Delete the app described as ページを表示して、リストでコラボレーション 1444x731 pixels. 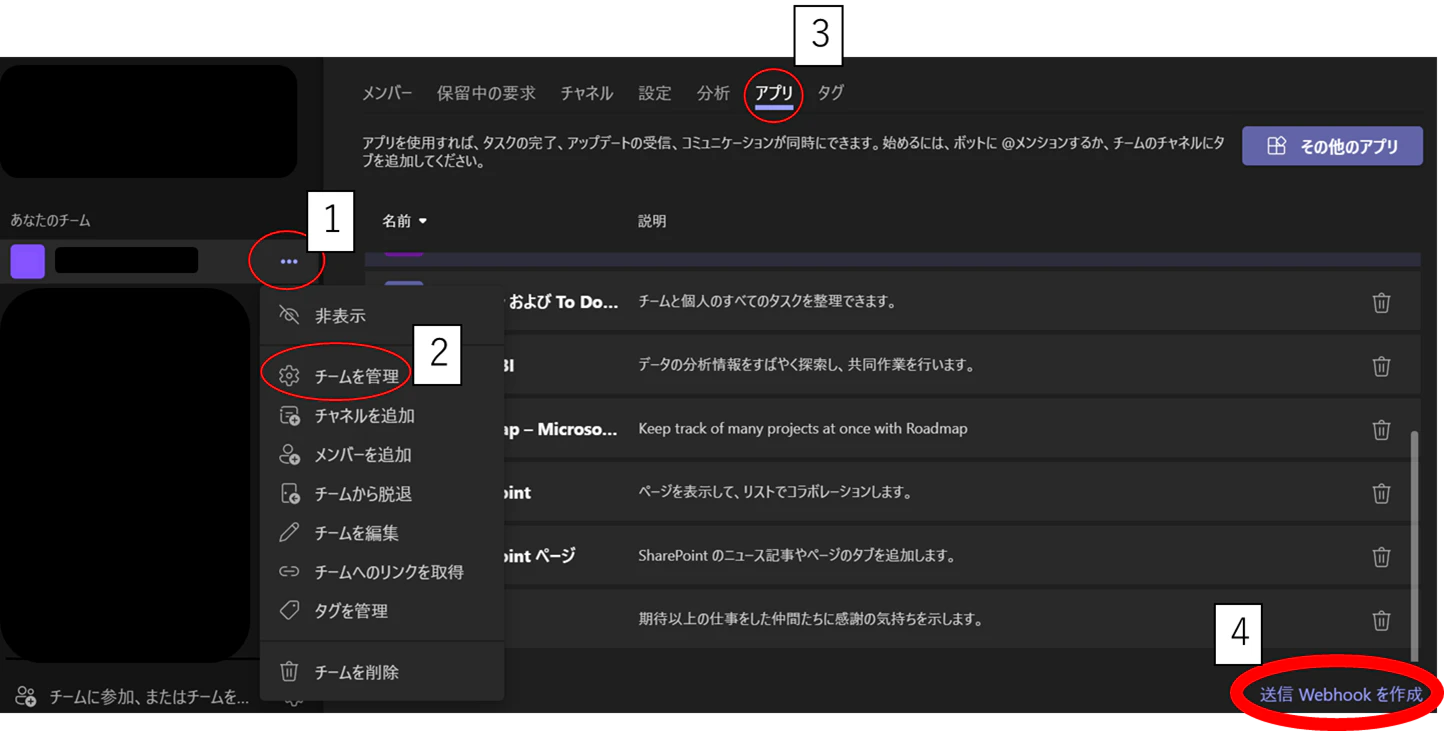[x=1381, y=493]
